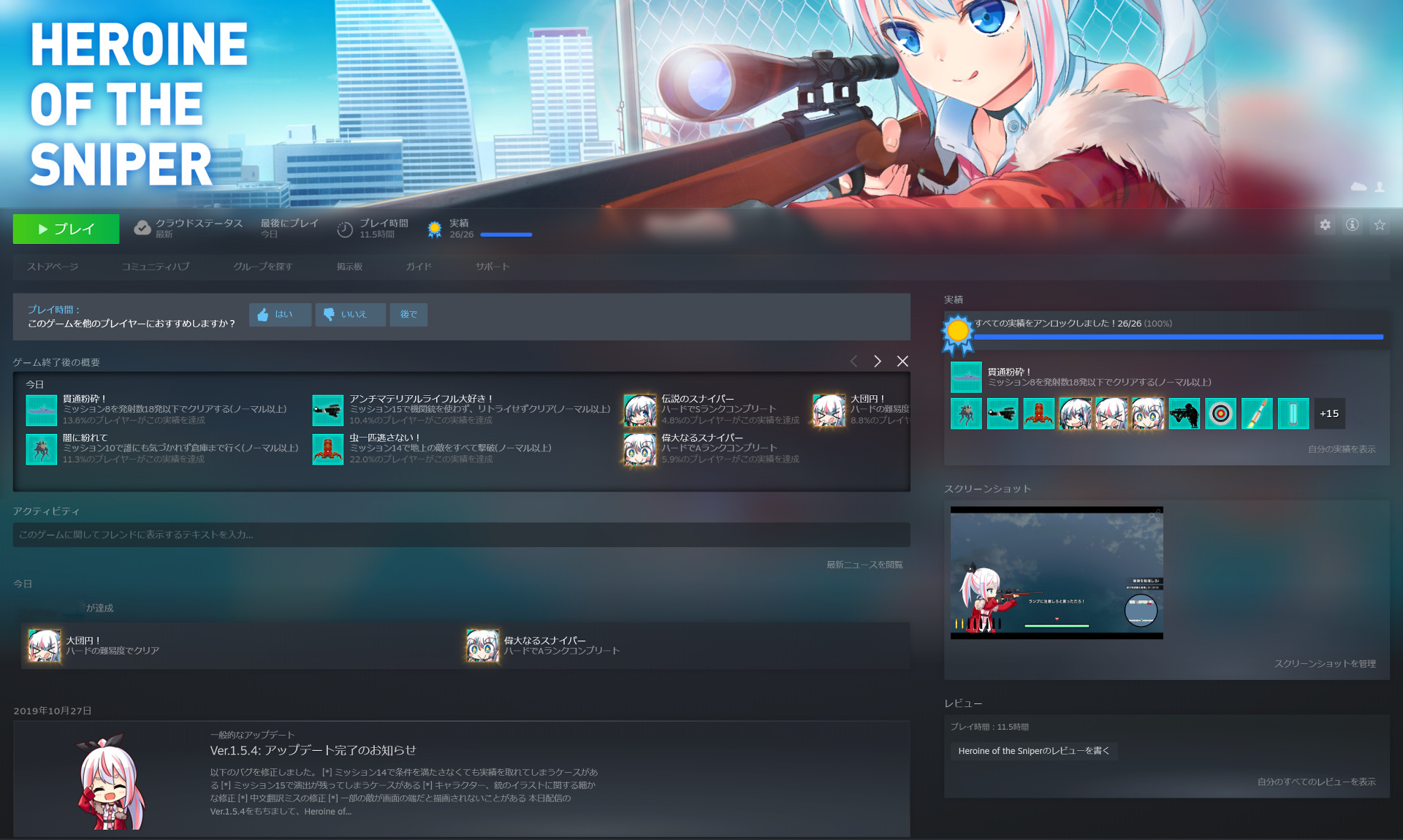Click the target bullseye achievement icon
Viewport: 1403px width, 840px height.
coord(1220,413)
